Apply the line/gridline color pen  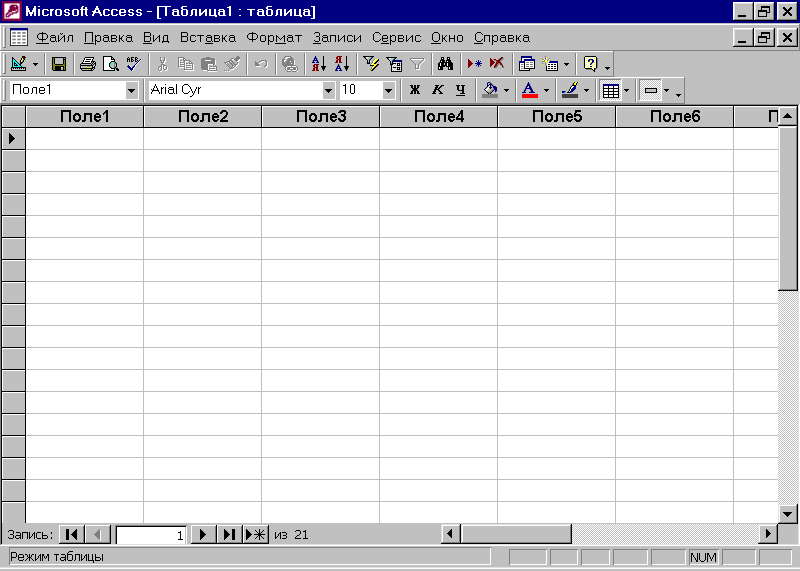coord(570,90)
